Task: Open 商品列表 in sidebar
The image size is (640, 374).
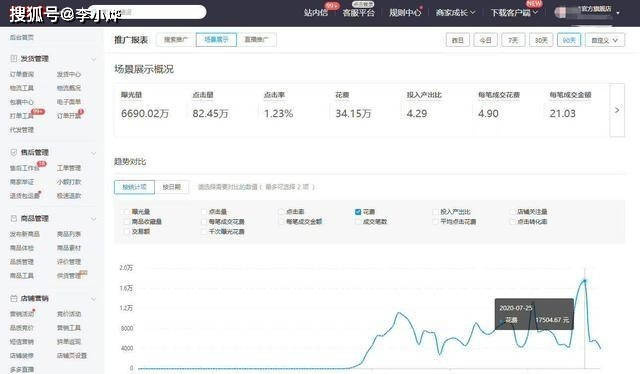Action: [69, 234]
